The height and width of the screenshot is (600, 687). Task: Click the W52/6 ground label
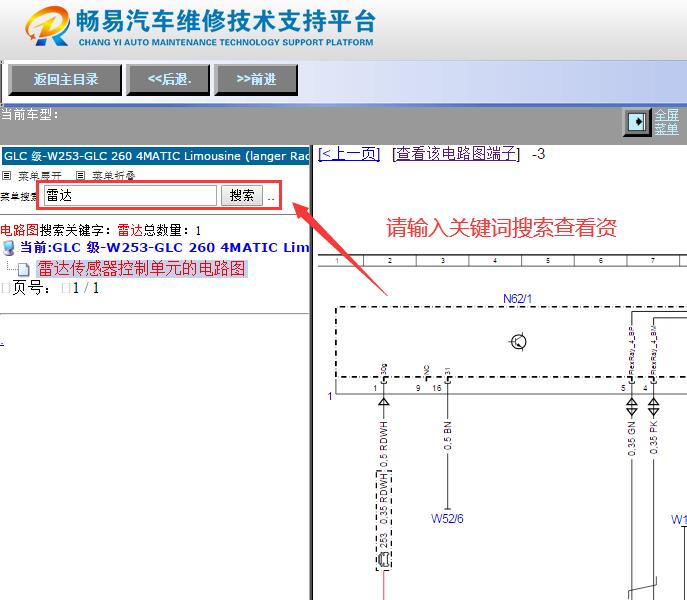click(x=447, y=519)
